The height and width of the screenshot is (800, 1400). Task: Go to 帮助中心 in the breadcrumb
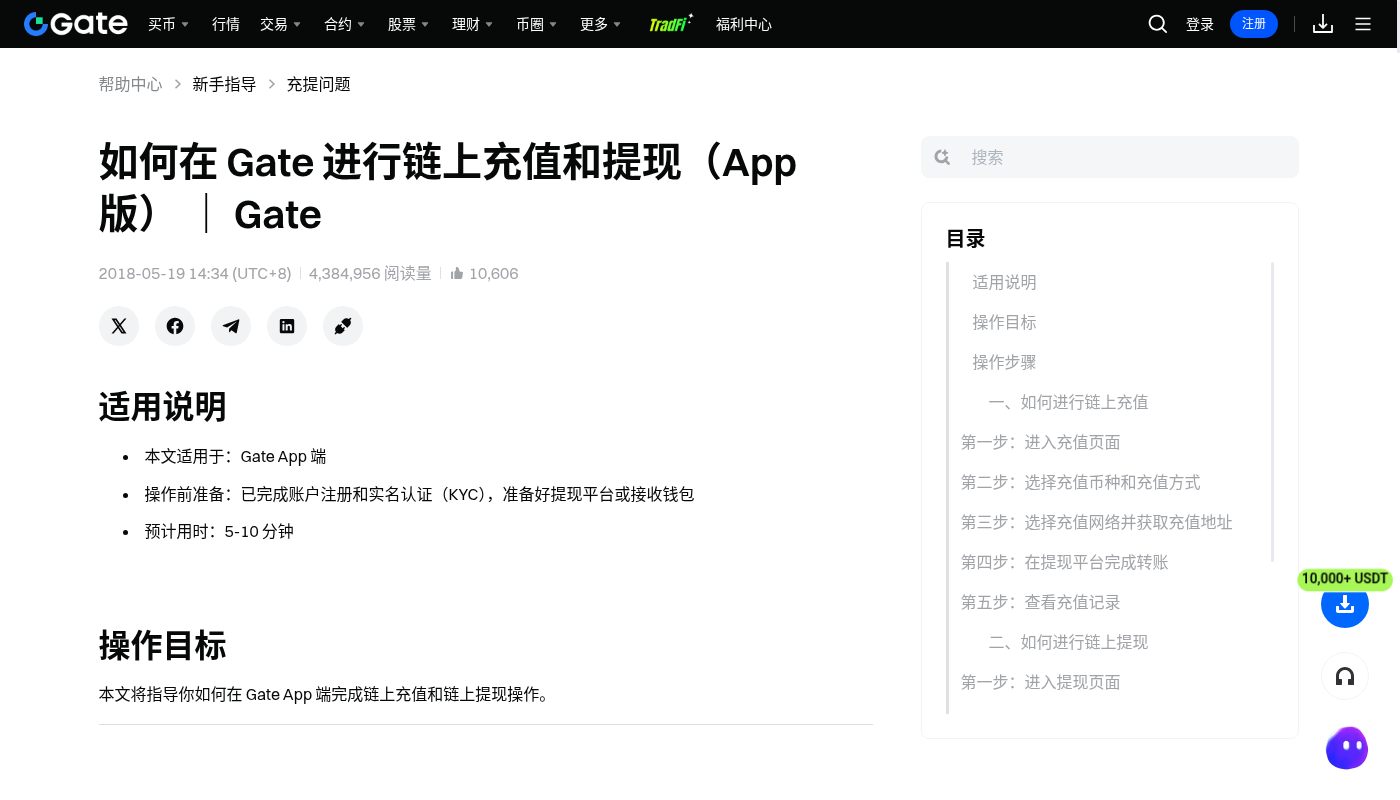click(130, 84)
